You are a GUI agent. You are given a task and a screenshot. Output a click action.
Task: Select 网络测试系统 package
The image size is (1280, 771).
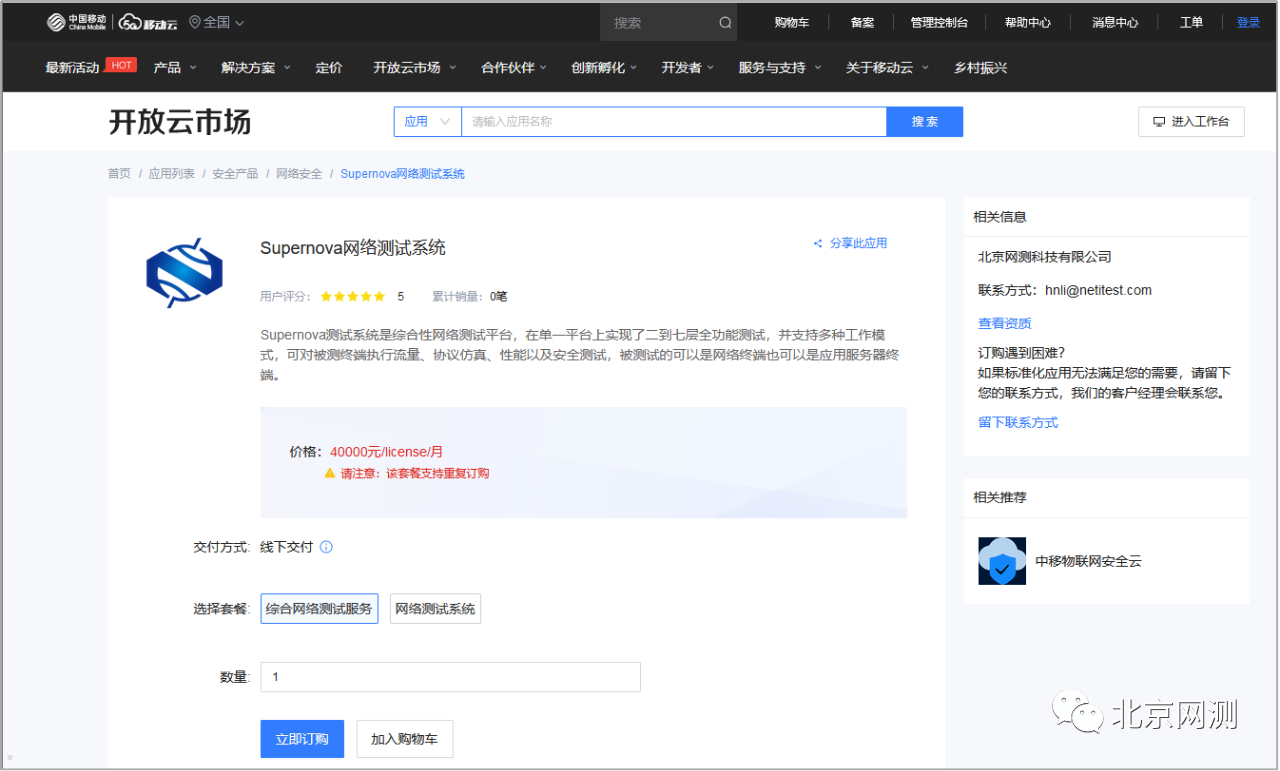click(x=435, y=609)
